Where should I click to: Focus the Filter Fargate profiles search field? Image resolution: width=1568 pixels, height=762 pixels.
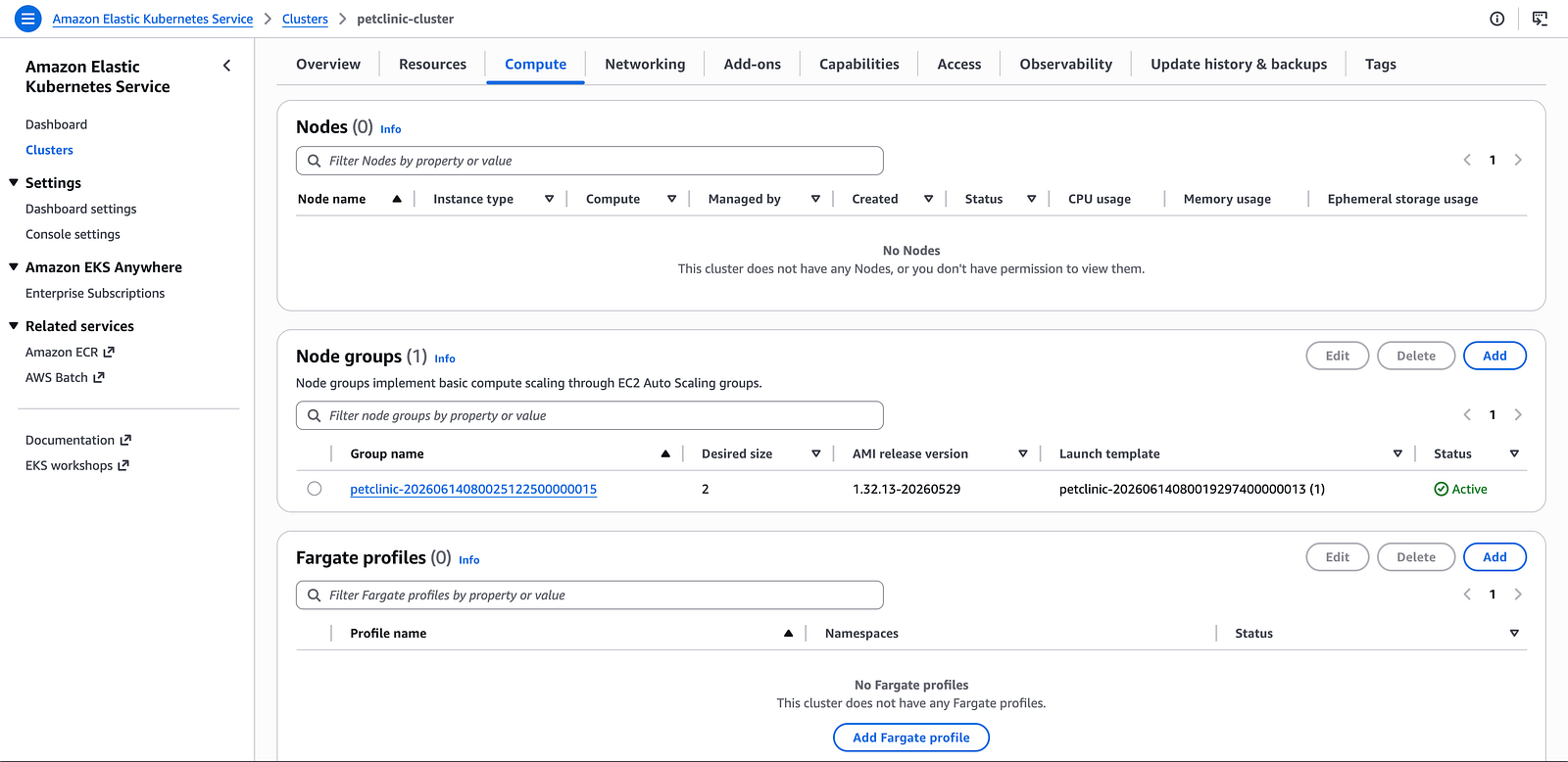590,595
